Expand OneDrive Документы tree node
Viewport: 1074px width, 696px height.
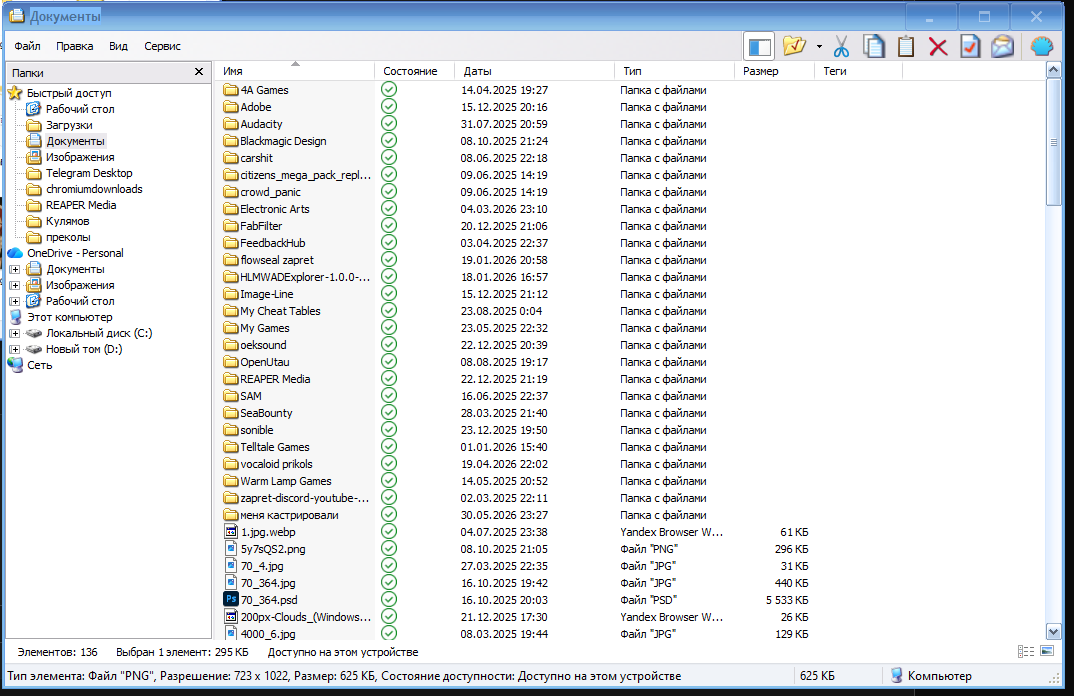point(14,270)
